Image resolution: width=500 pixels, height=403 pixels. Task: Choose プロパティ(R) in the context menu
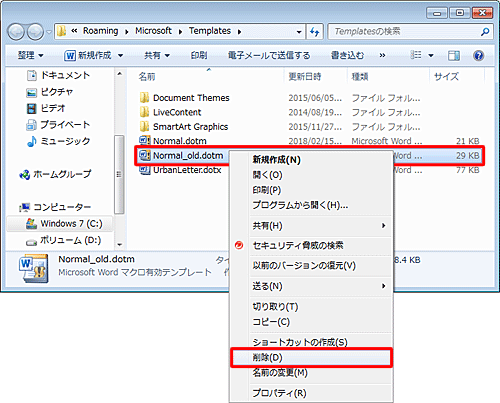310,393
